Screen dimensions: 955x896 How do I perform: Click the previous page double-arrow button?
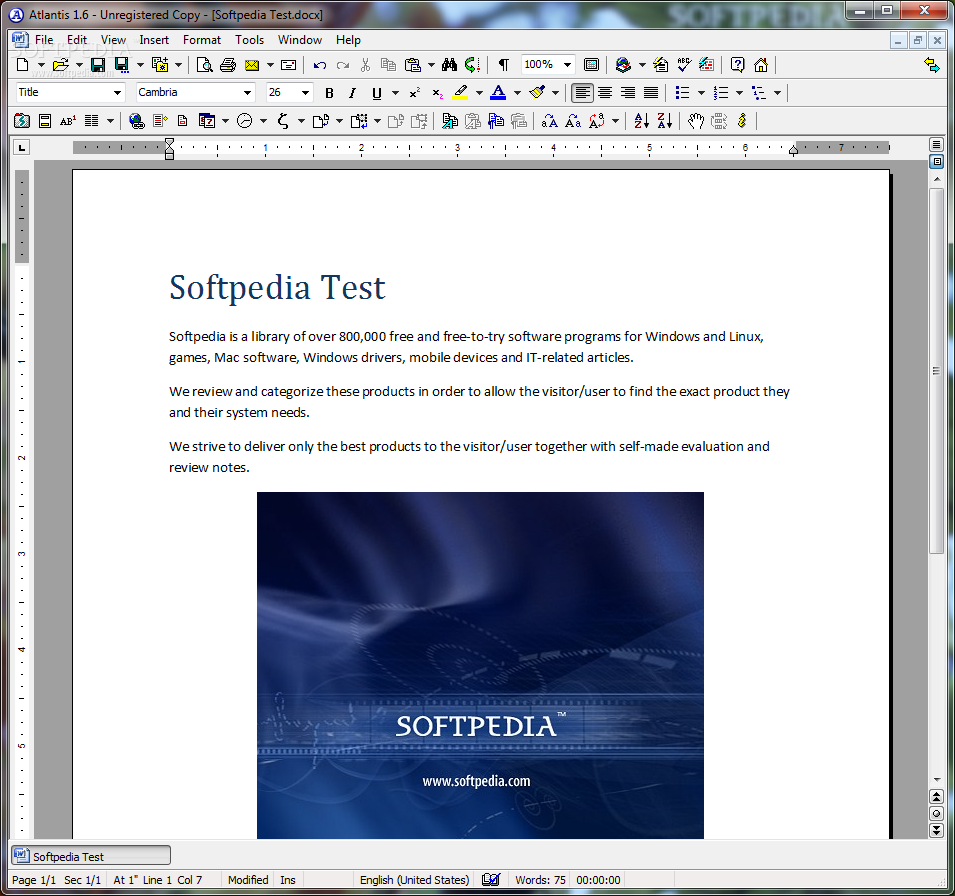pos(936,797)
